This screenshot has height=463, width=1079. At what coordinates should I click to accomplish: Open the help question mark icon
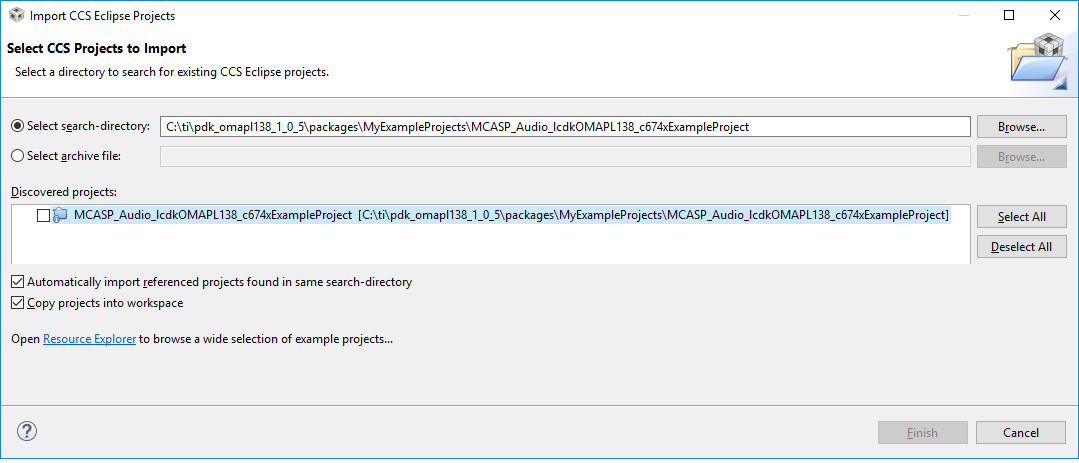27,432
